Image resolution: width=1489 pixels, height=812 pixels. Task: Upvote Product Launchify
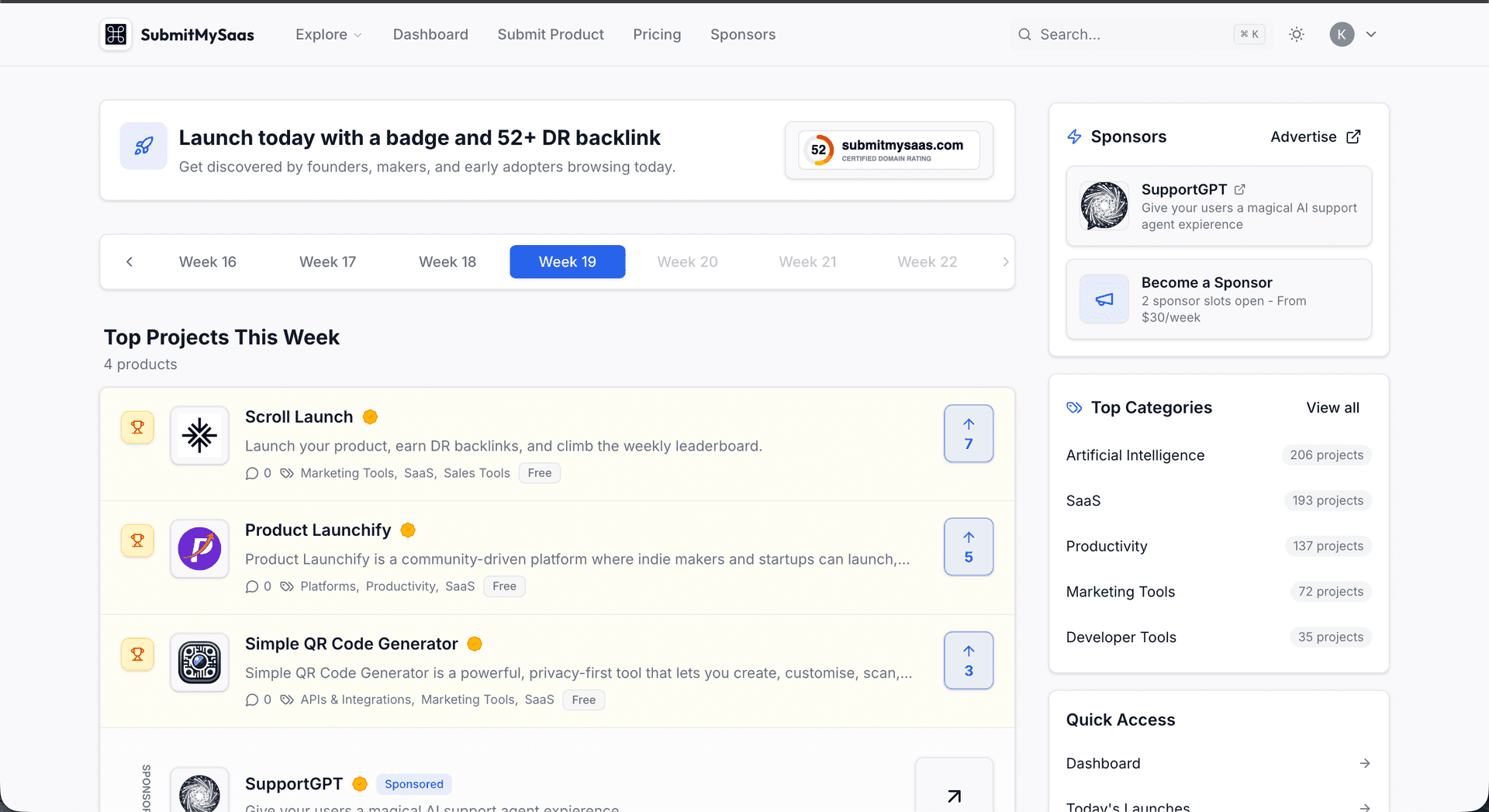[969, 547]
